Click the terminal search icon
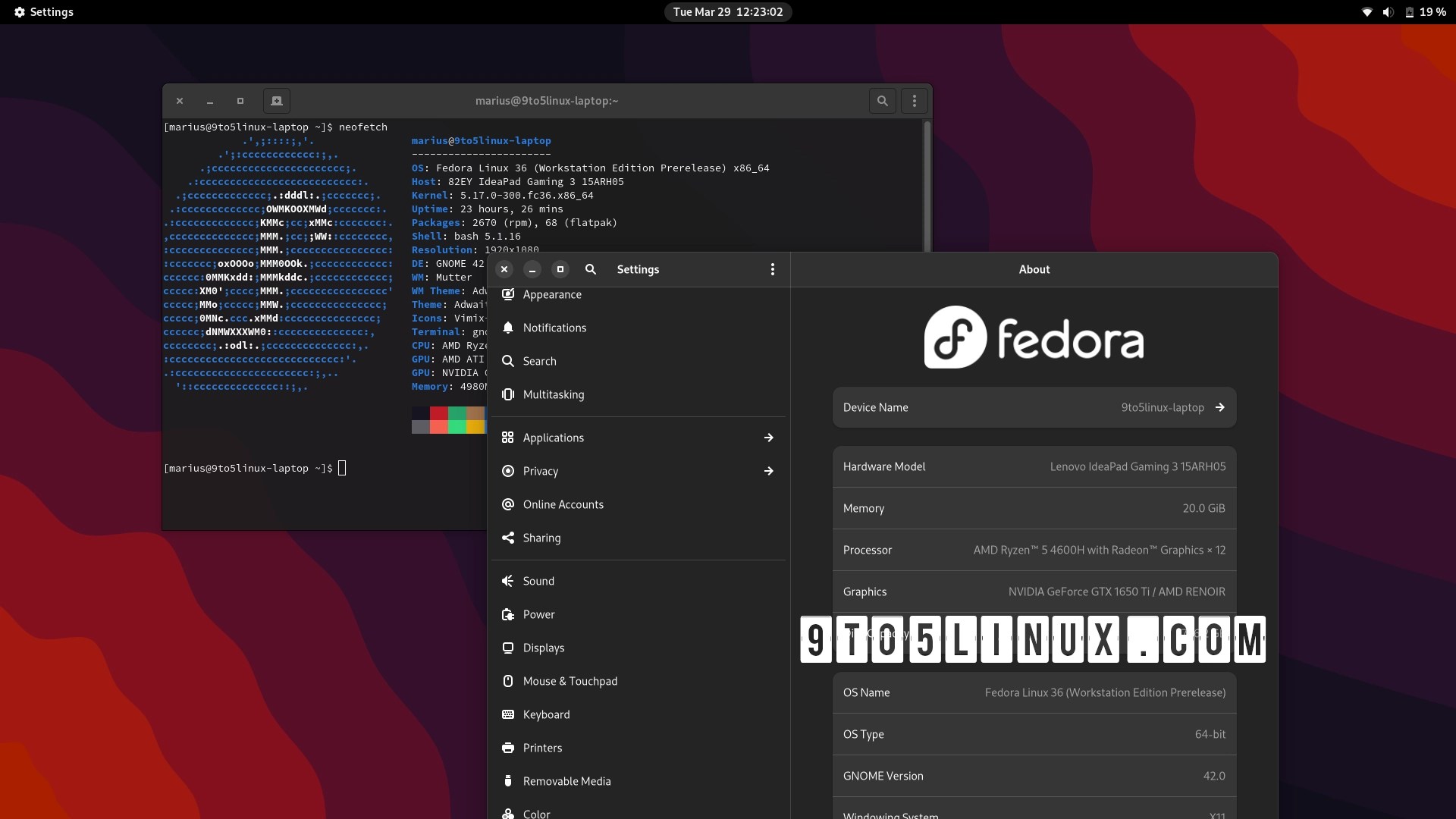The height and width of the screenshot is (819, 1456). pos(882,101)
